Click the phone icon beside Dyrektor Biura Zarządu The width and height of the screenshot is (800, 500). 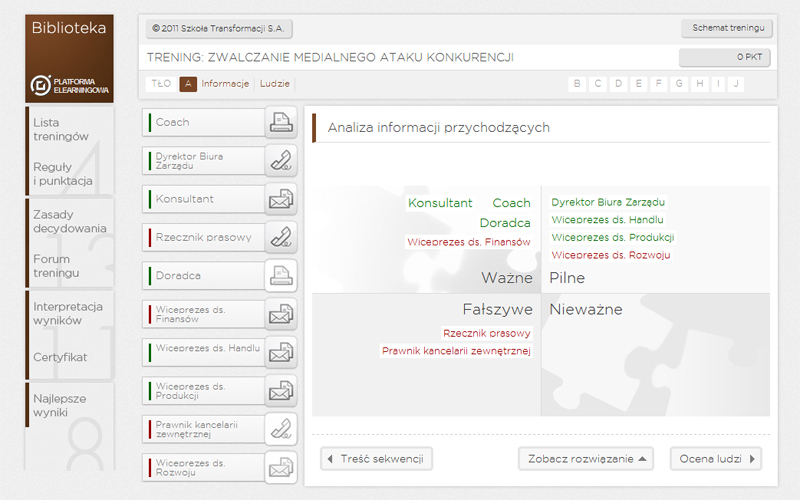[281, 161]
